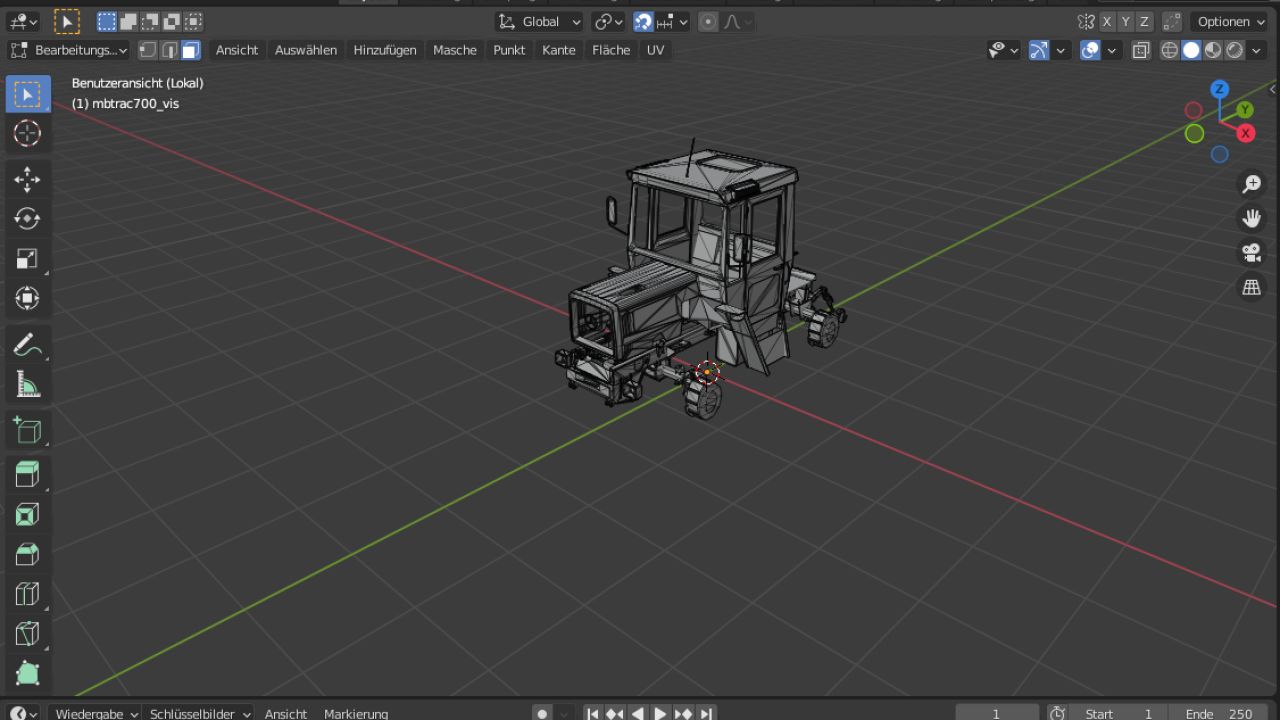Open the Auswählen menu
1280x720 pixels.
point(306,50)
